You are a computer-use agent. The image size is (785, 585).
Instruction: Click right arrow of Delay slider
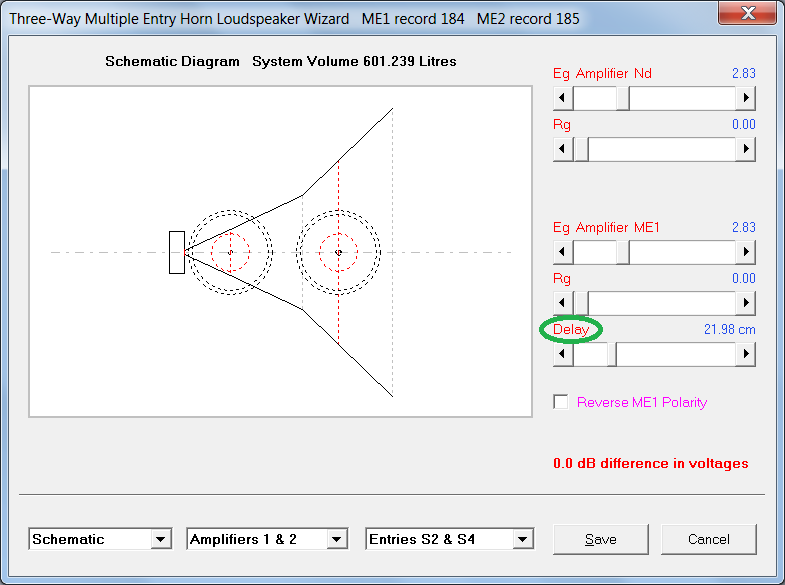(x=745, y=354)
